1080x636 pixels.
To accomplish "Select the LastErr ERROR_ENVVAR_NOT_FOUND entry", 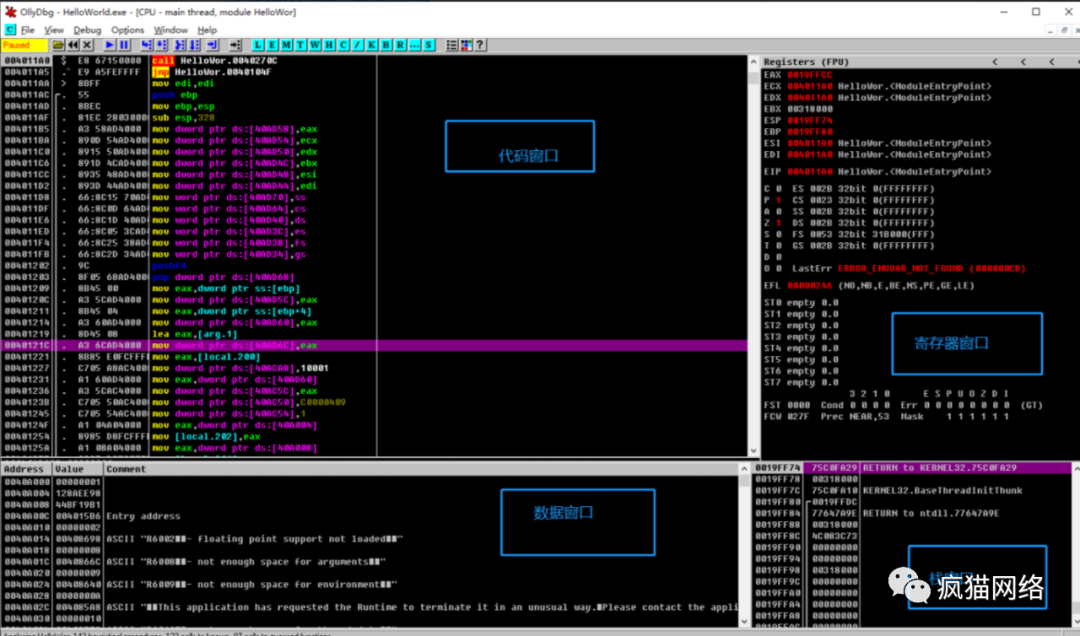I will tap(909, 269).
